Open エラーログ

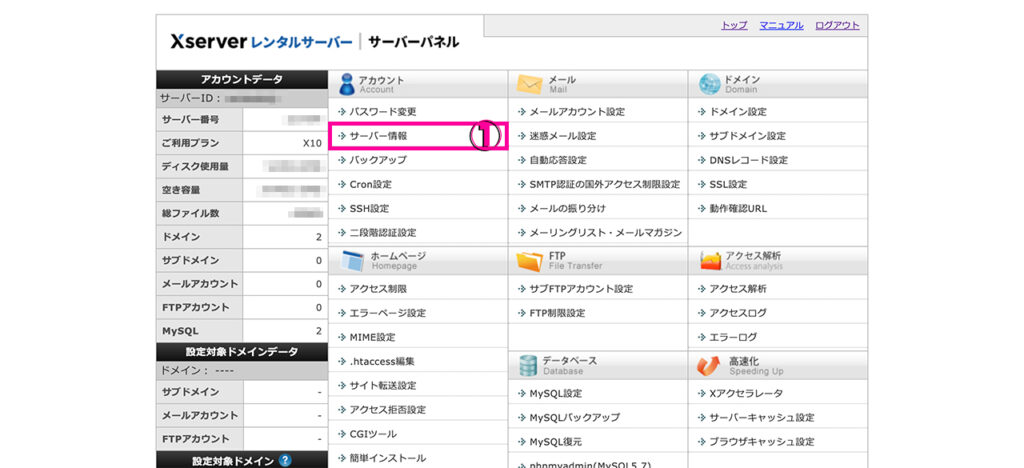click(x=733, y=337)
